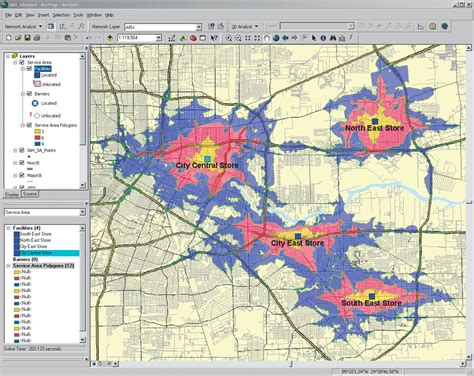Open the Selection menu

pyautogui.click(x=61, y=15)
